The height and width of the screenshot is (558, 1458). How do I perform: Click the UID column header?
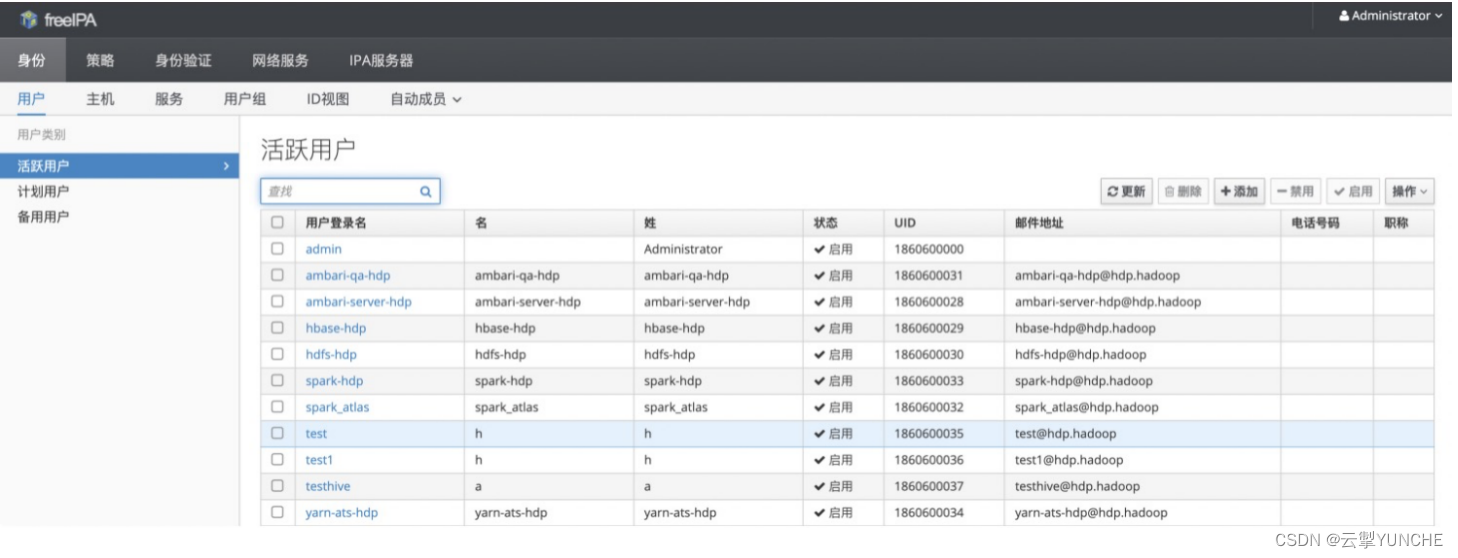(905, 223)
